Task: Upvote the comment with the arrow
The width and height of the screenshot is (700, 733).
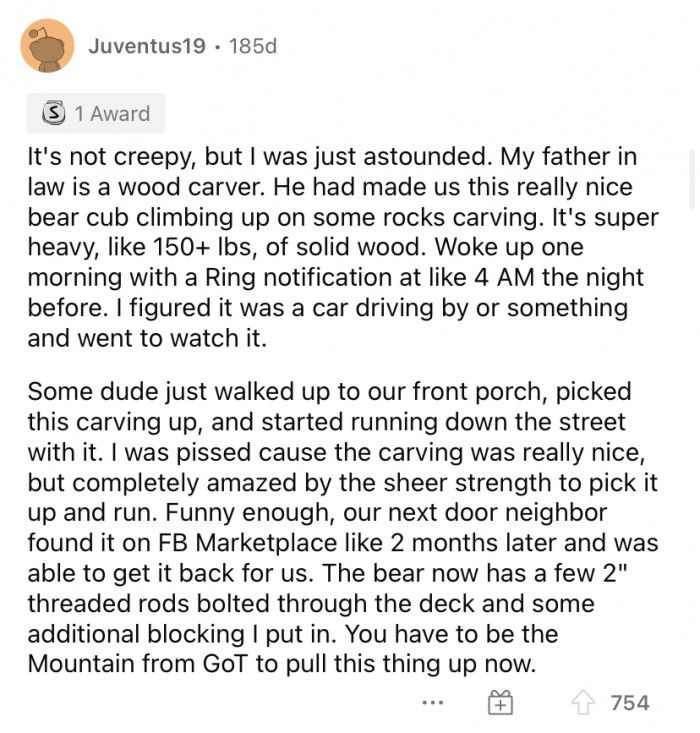Action: (x=583, y=703)
